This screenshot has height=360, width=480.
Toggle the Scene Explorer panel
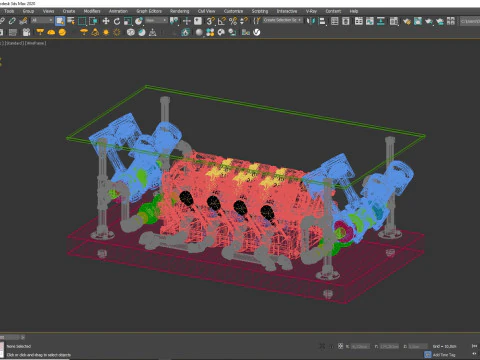pyautogui.click(x=334, y=21)
